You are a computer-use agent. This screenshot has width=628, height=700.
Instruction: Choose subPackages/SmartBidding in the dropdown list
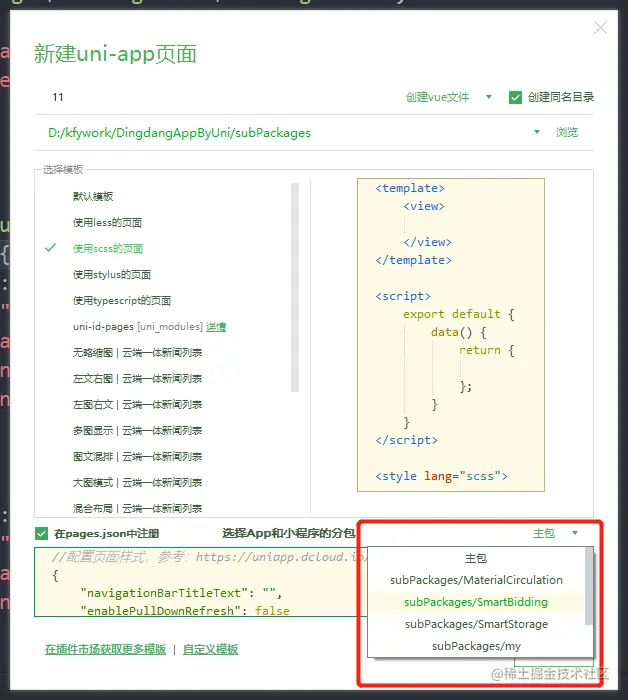tap(476, 602)
